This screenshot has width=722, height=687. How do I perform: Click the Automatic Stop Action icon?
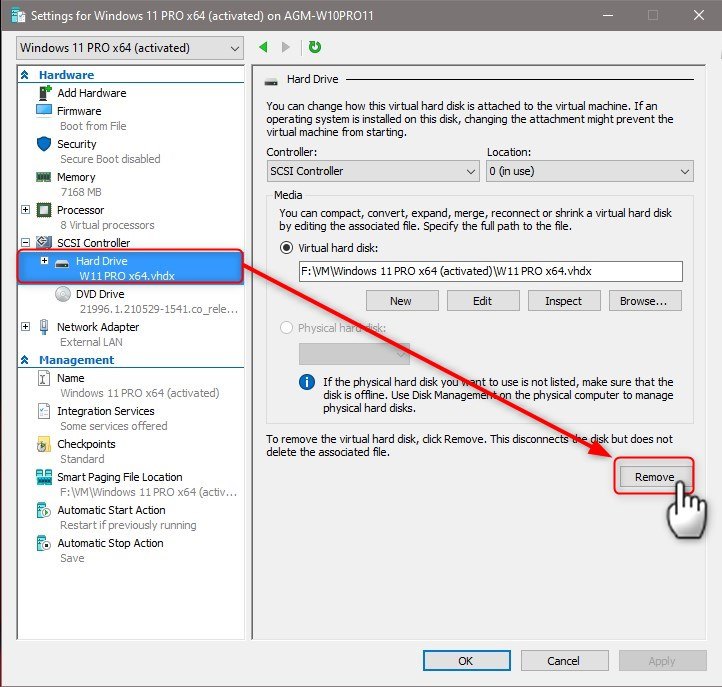[x=44, y=543]
